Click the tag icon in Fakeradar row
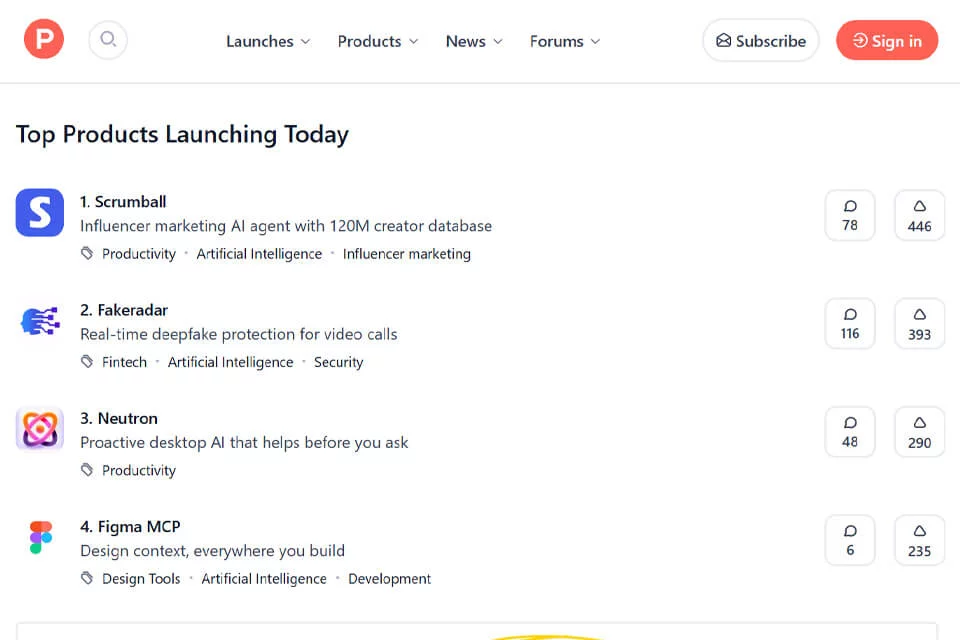Screen dimensions: 960x640 point(87,361)
